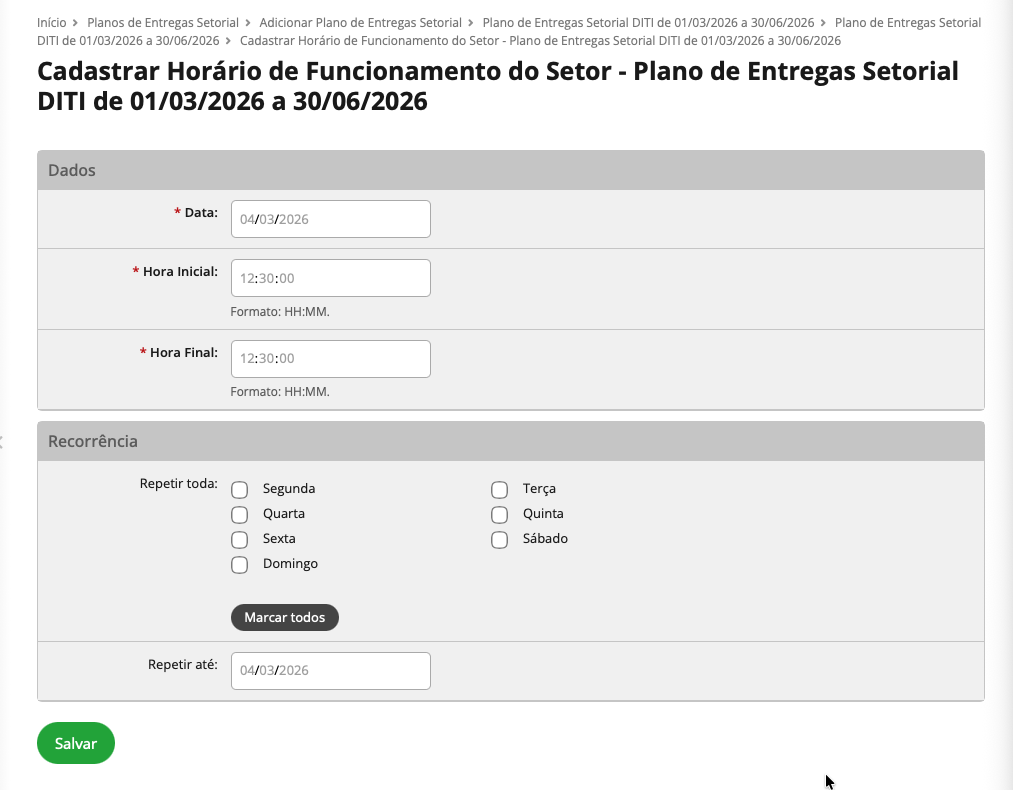Image resolution: width=1013 pixels, height=790 pixels.
Task: Click the Cadastrar Horário de Funcionamento breadcrumb
Action: tap(540, 41)
